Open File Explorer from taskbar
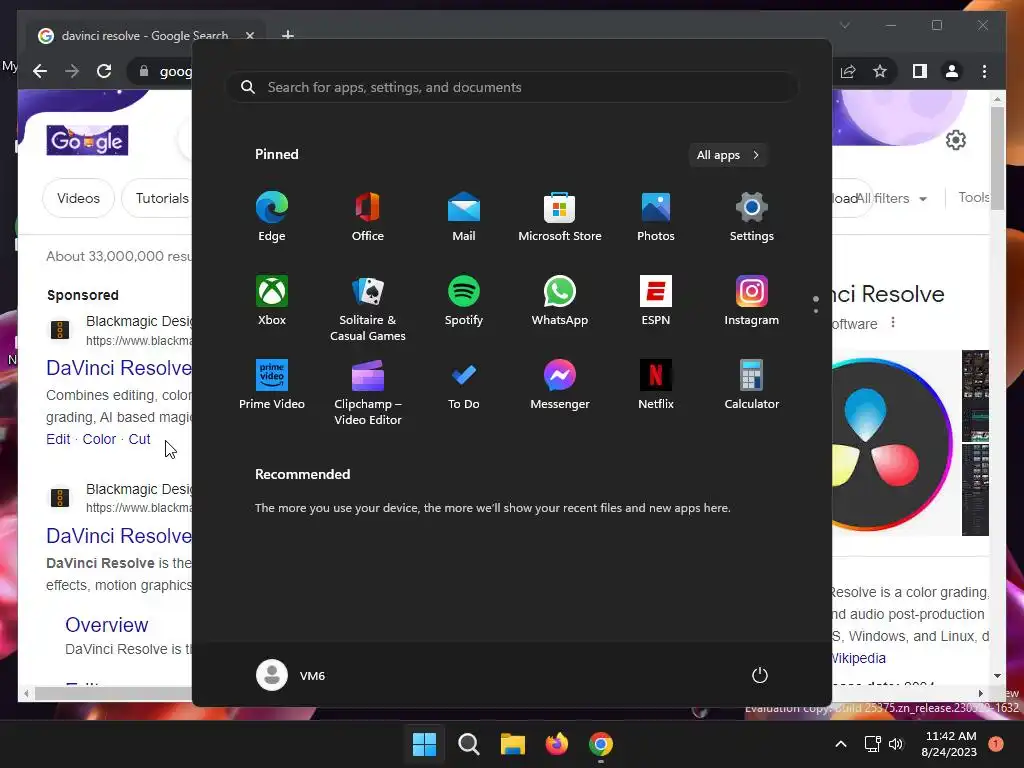1024x768 pixels. [x=513, y=744]
